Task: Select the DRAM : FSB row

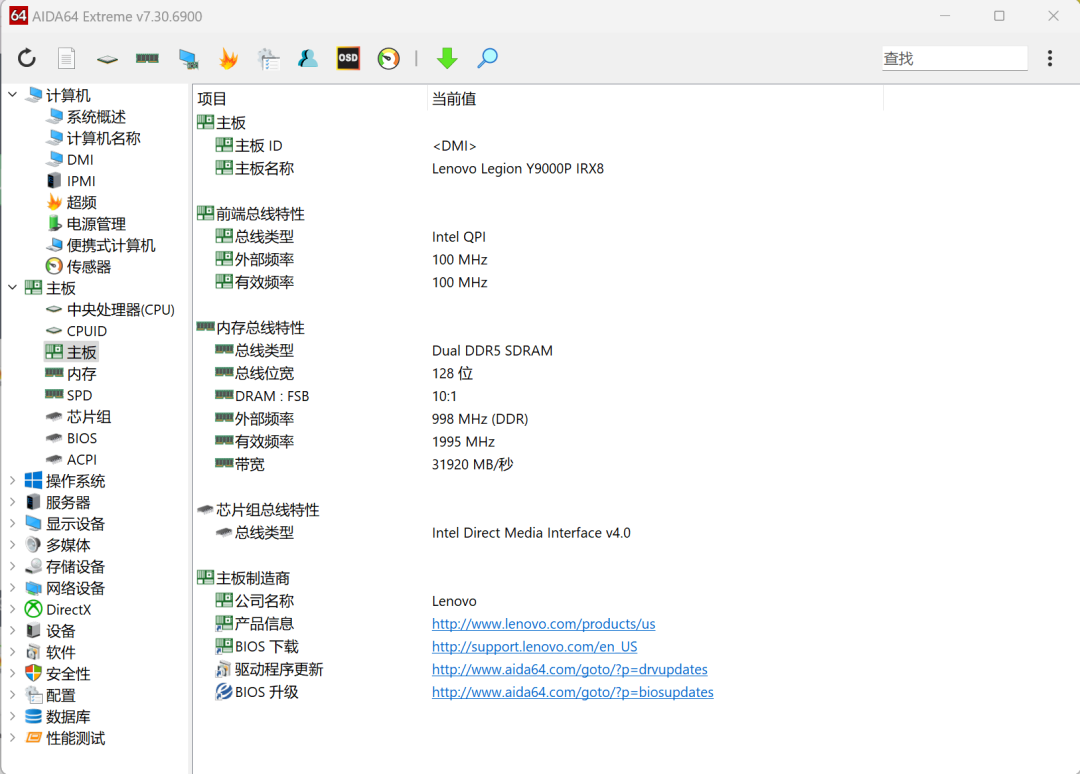Action: pos(537,395)
